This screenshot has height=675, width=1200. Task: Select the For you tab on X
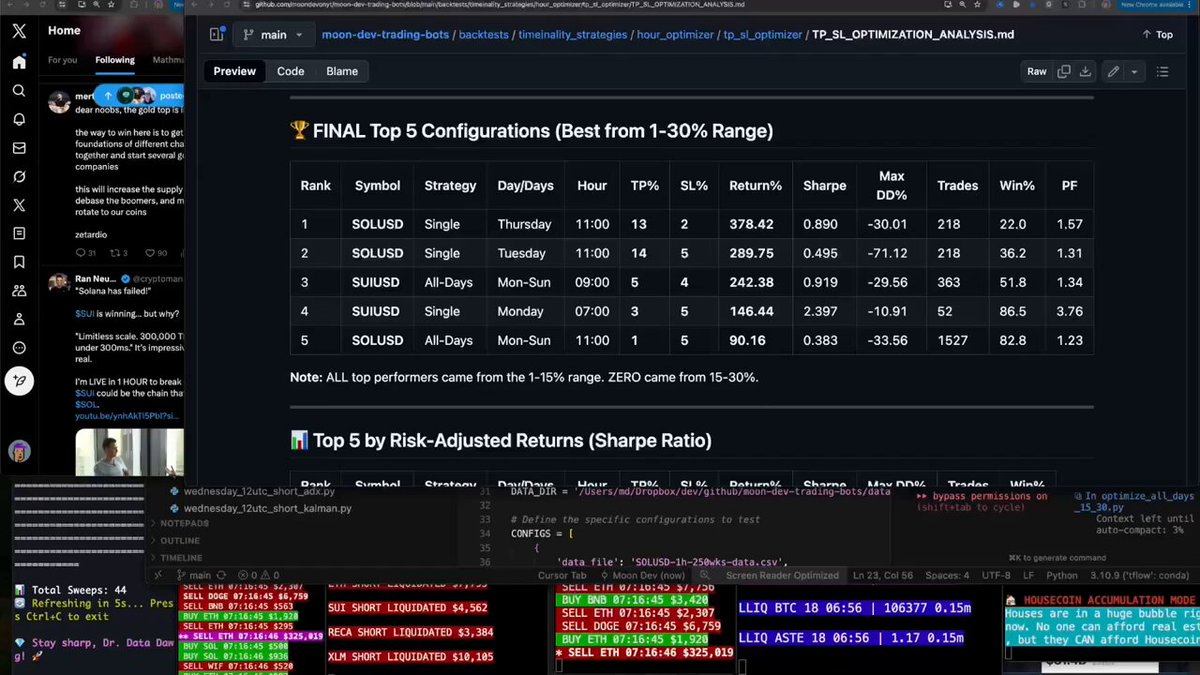click(x=62, y=60)
